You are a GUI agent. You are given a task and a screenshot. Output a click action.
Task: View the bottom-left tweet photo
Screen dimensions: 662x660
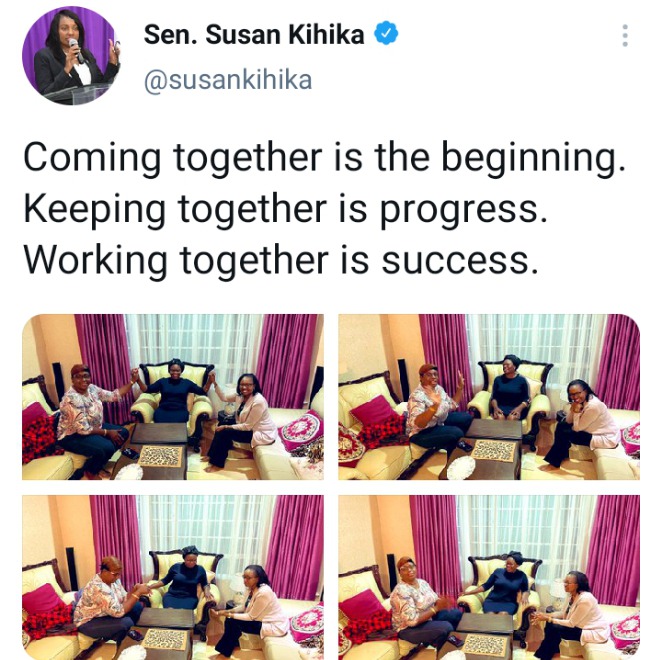173,577
